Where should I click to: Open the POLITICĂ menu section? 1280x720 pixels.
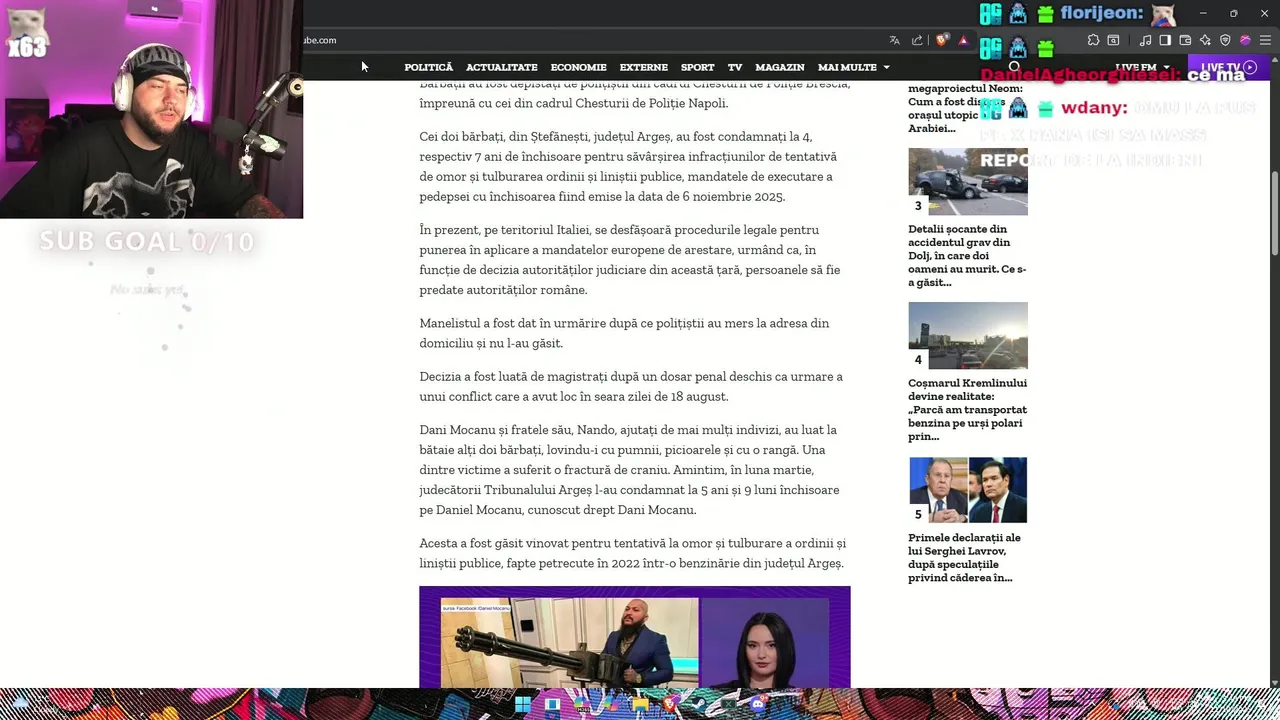(x=428, y=67)
